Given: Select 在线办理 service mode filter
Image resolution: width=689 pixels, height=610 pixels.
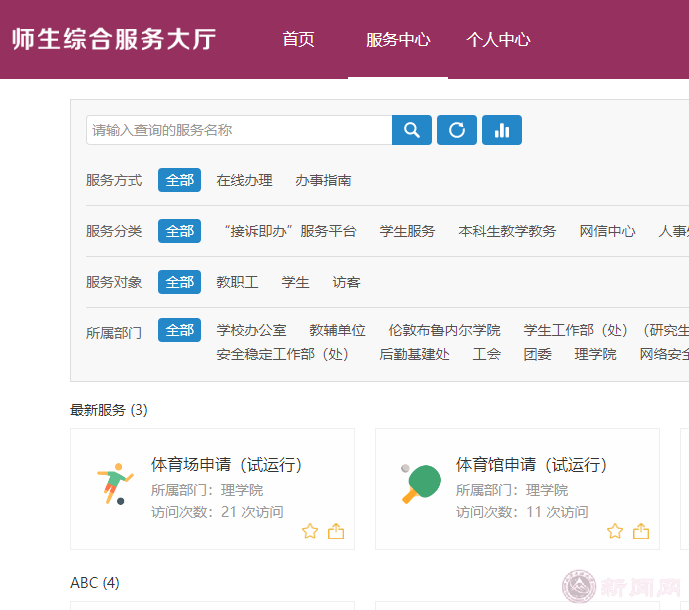Looking at the screenshot, I should pyautogui.click(x=244, y=180).
